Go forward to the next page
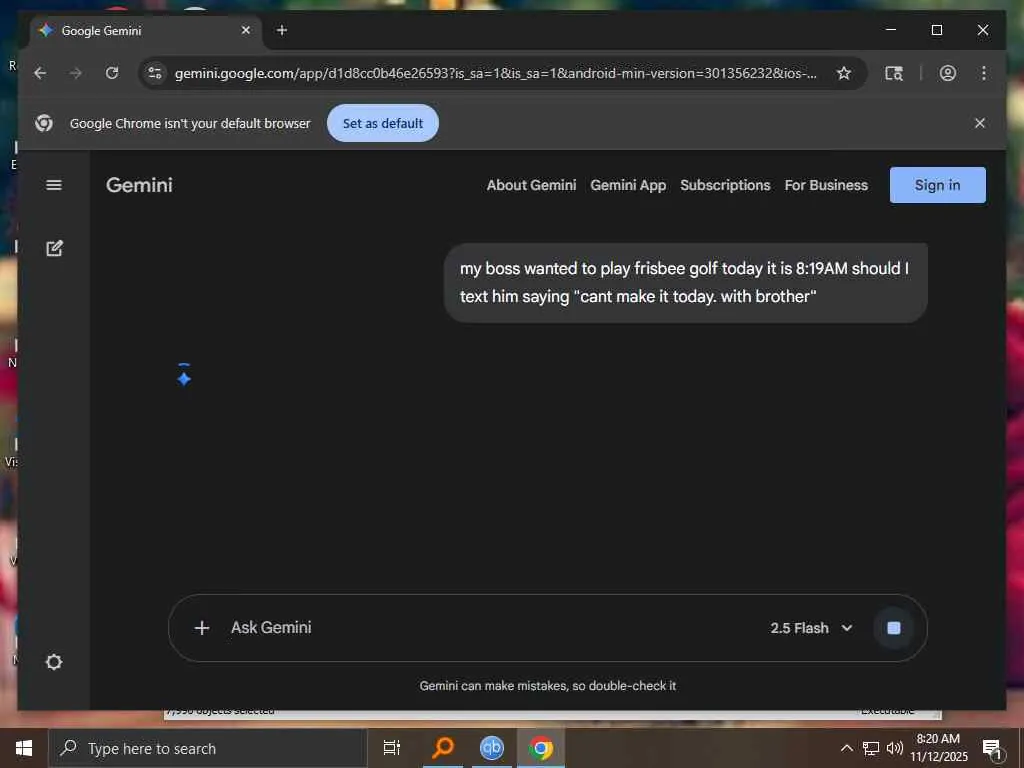This screenshot has width=1024, height=768. point(76,73)
